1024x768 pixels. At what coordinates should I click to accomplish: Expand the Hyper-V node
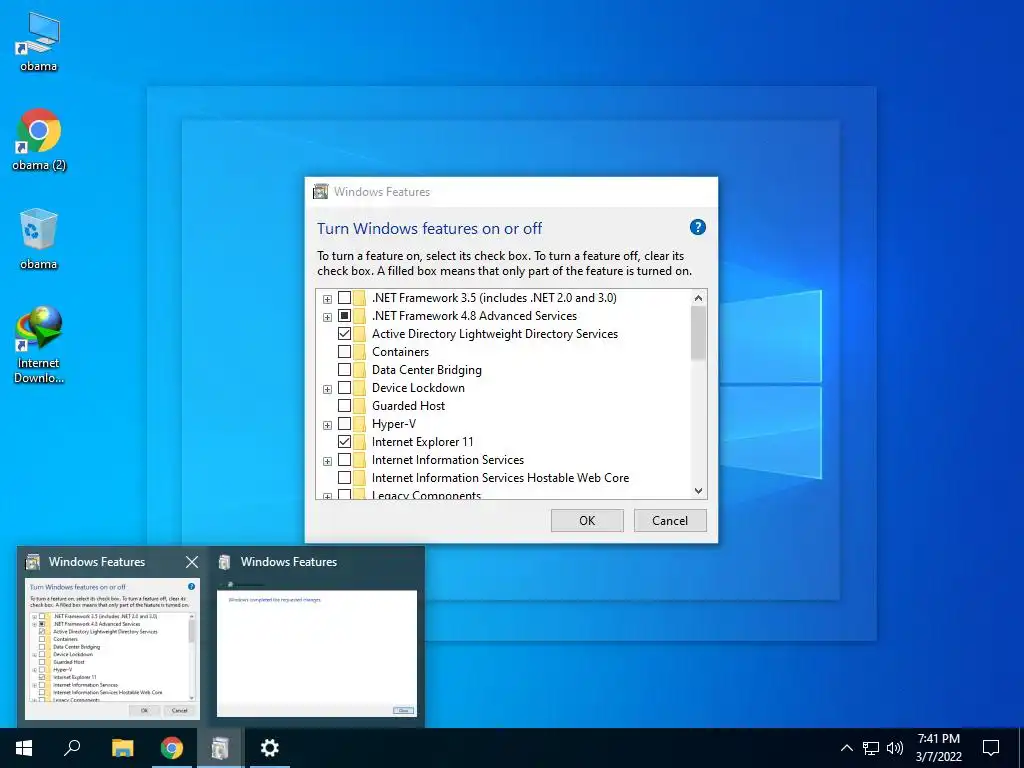[327, 425]
